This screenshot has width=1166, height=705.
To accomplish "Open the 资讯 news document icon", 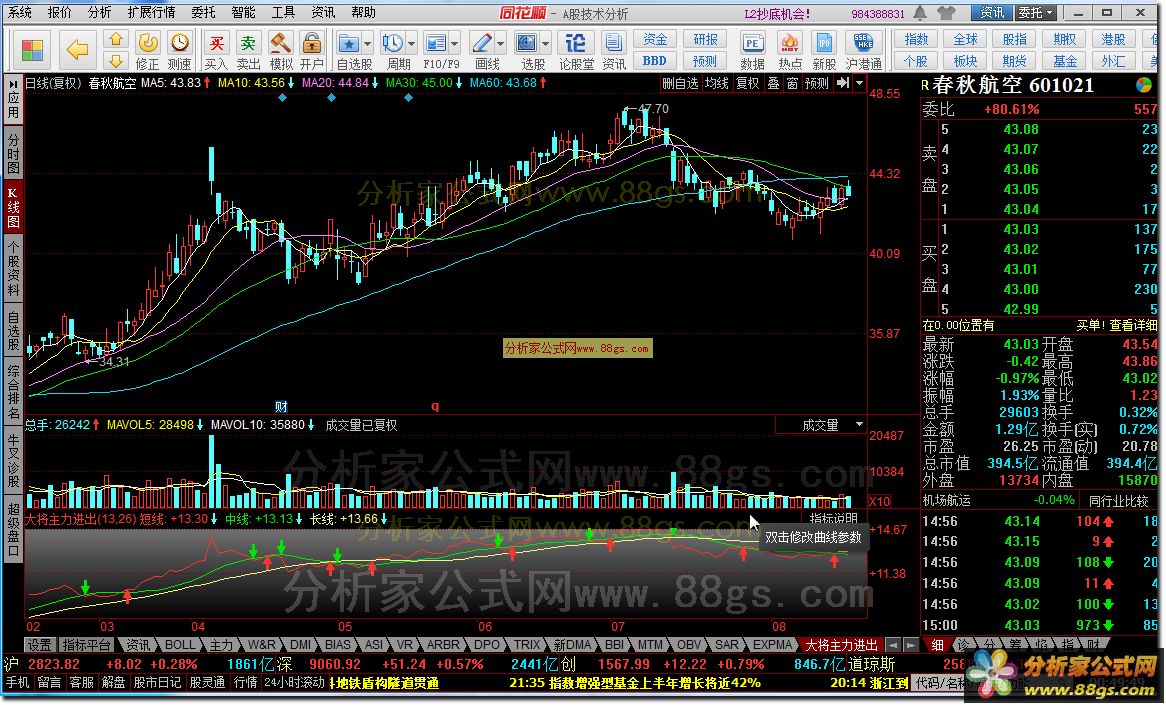I will point(613,51).
